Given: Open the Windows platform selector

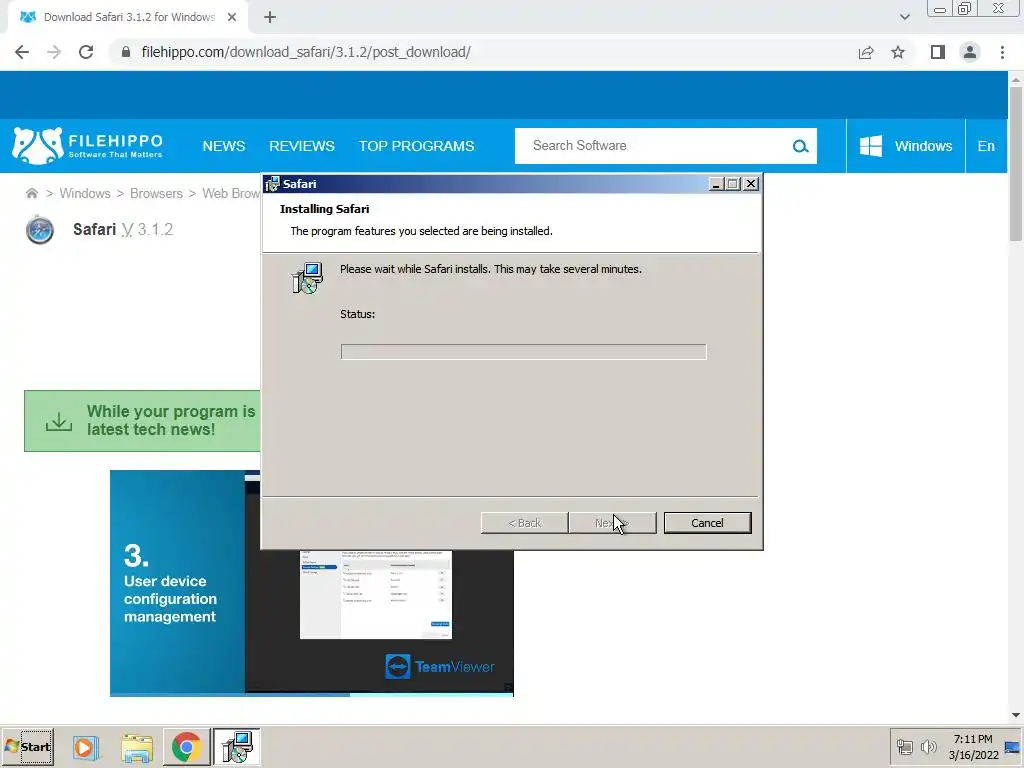Looking at the screenshot, I should tap(906, 146).
